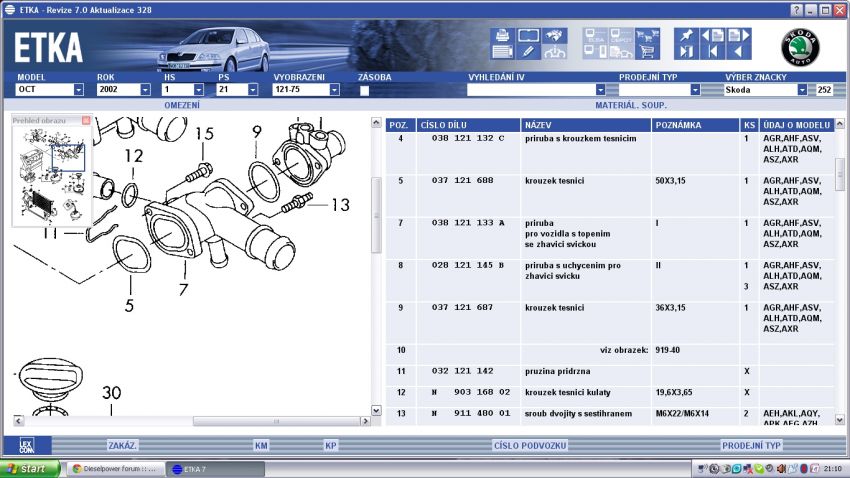Screen dimensions: 850x478
Task: Open the ROK year dropdown
Action: [145, 90]
